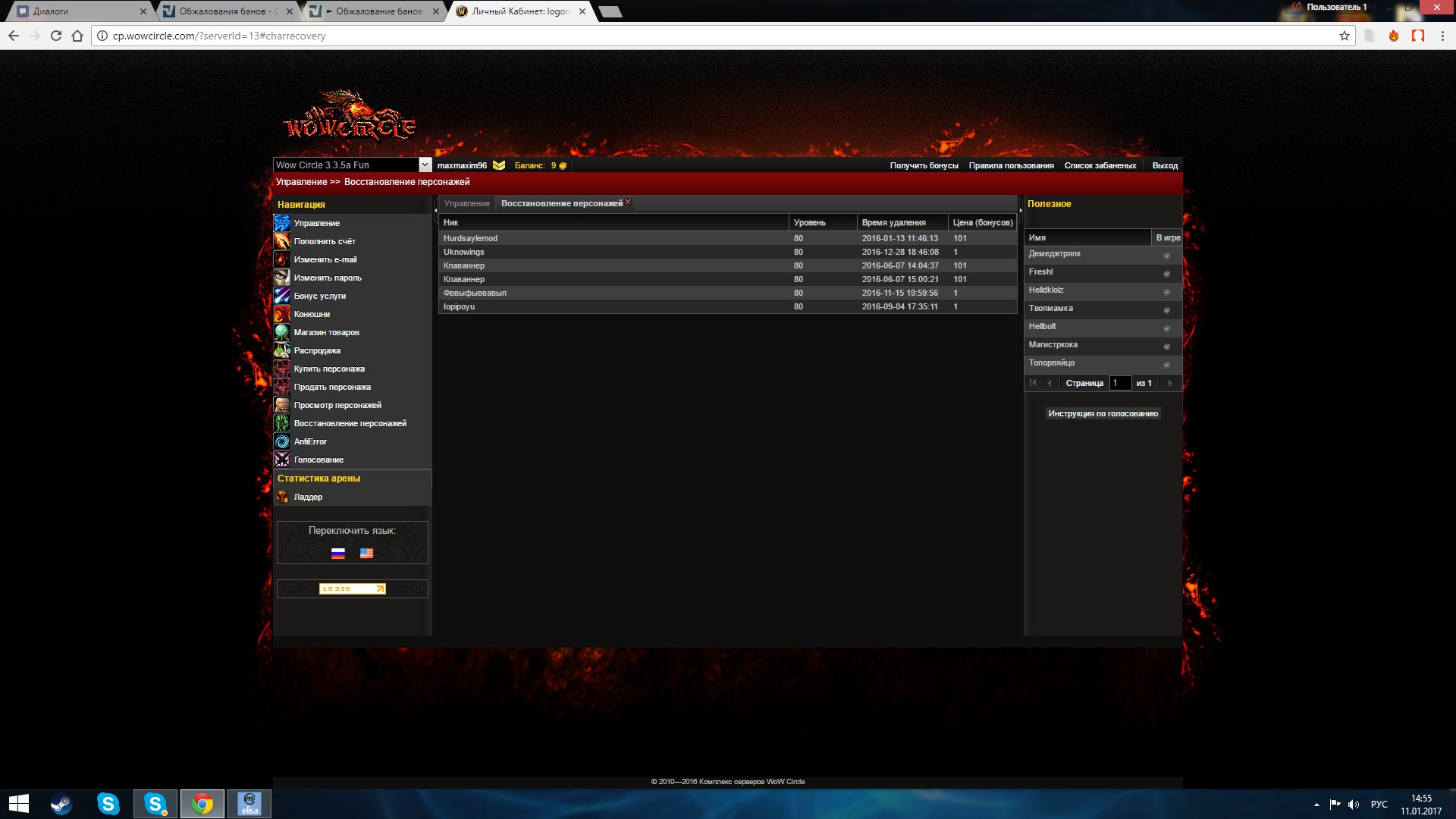Screen dimensions: 1456x819
Task: Open the Wow Circle 3.3.5a Fun server dropdown
Action: click(425, 165)
